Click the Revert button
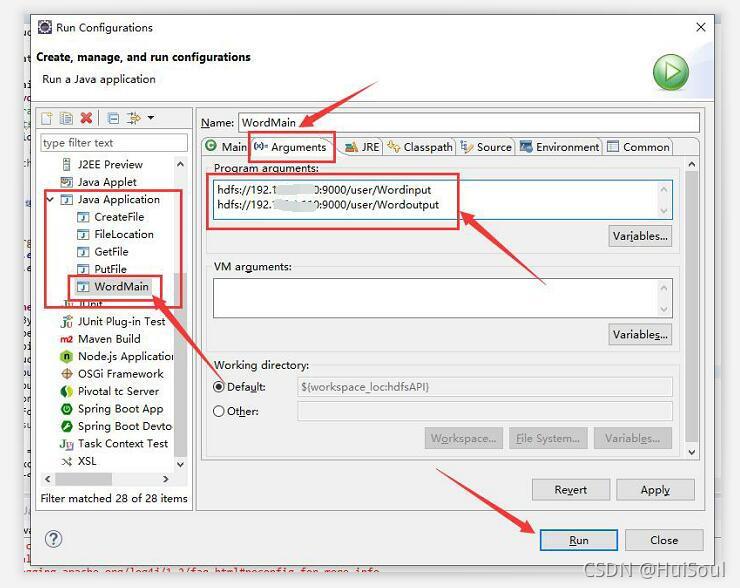The image size is (740, 588). click(x=571, y=490)
